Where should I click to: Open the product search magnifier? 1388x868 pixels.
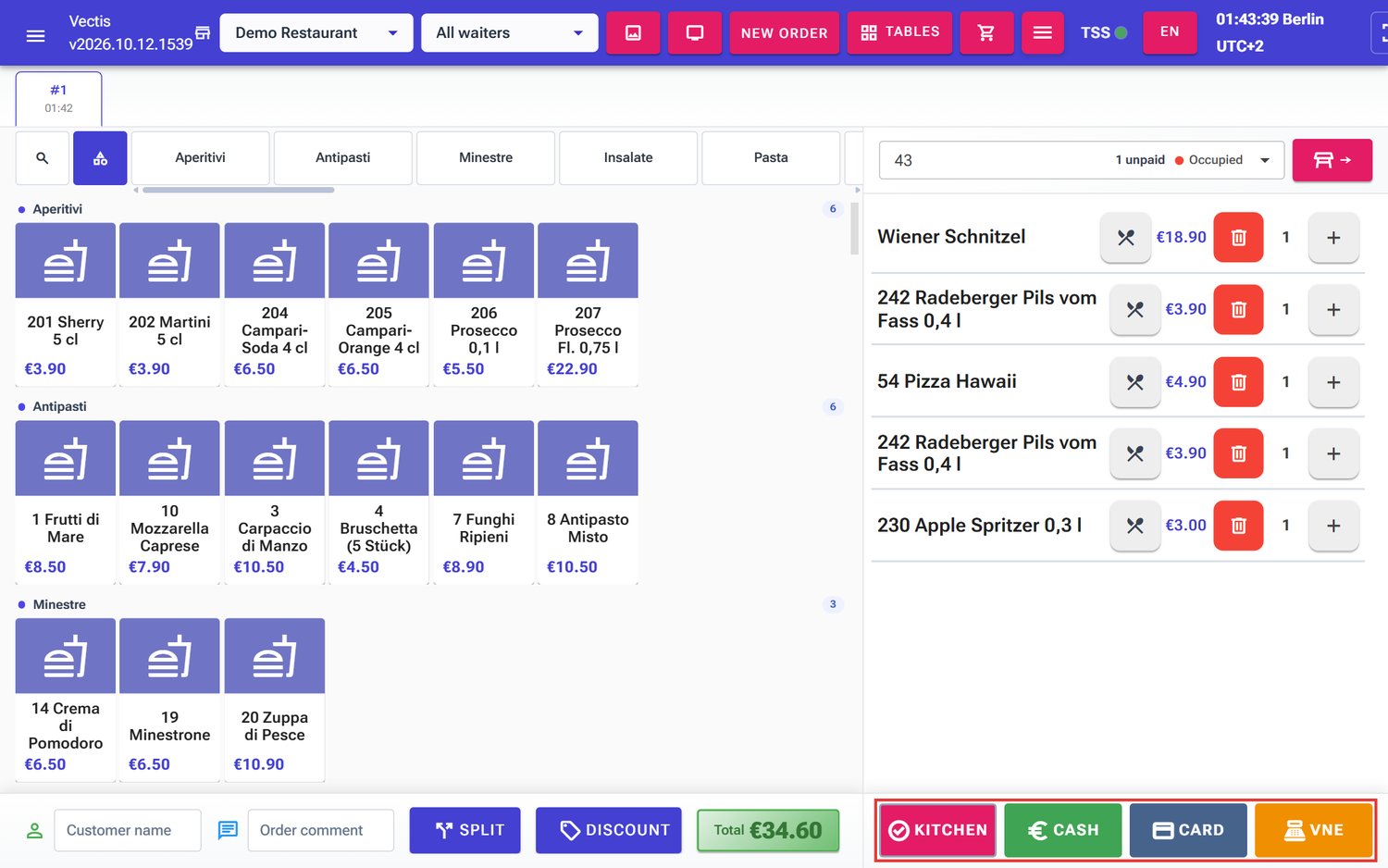pos(43,158)
